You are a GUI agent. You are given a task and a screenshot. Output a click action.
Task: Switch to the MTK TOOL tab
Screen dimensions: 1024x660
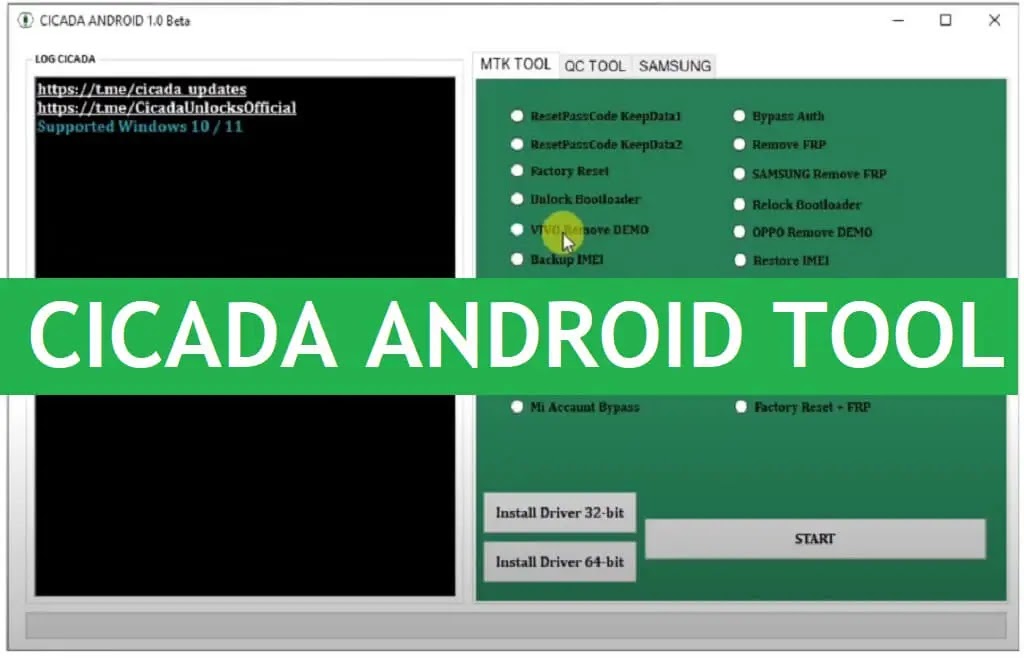tap(515, 65)
